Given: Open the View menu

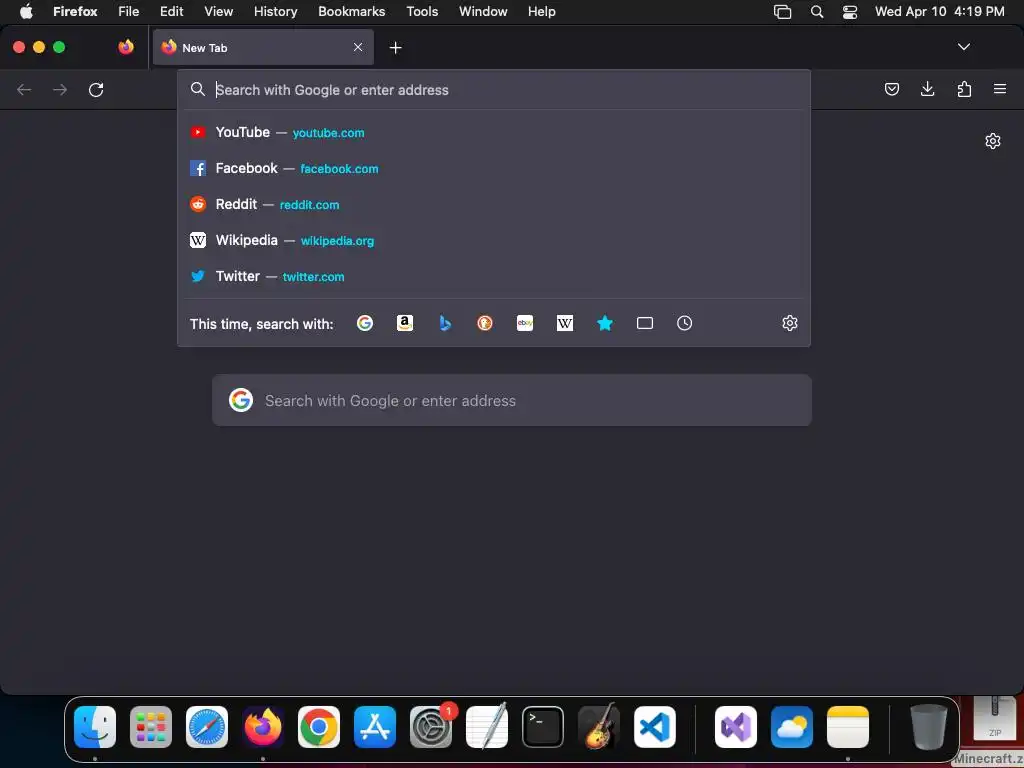Looking at the screenshot, I should tap(218, 11).
